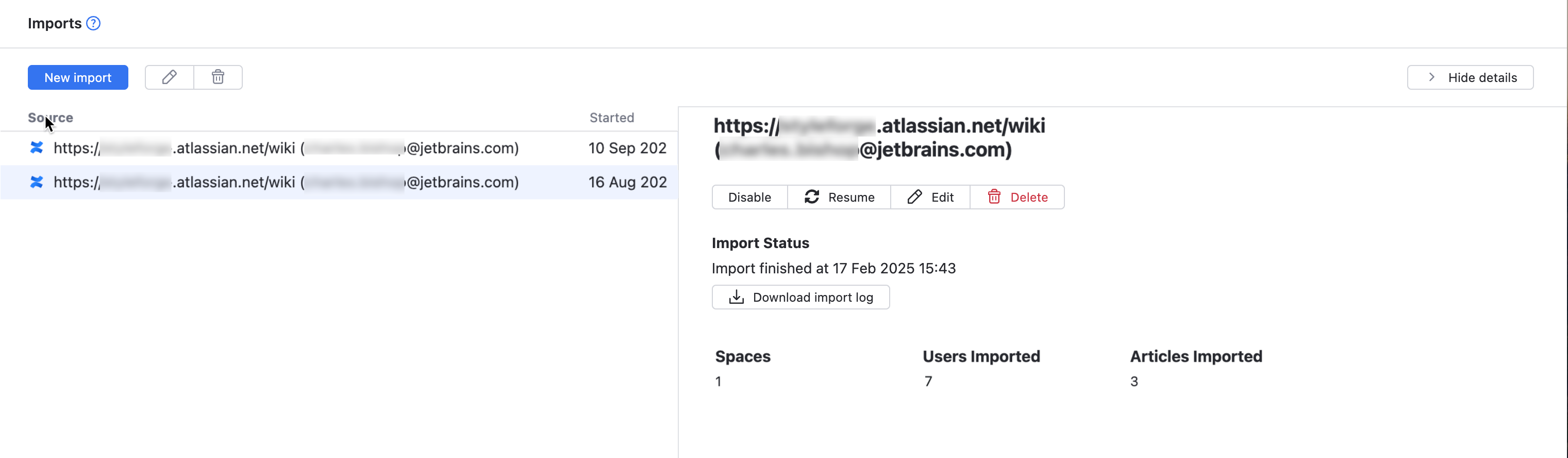Disable the selected import

click(x=749, y=198)
